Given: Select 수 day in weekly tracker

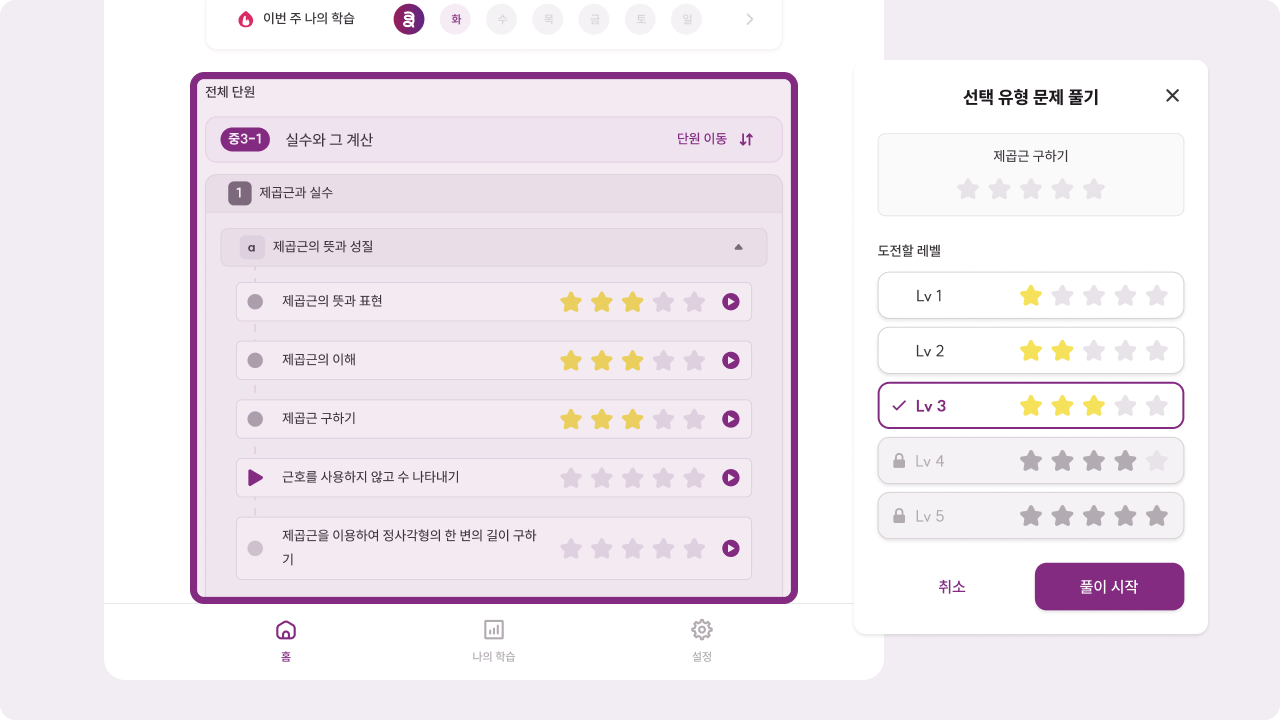Looking at the screenshot, I should pos(501,19).
